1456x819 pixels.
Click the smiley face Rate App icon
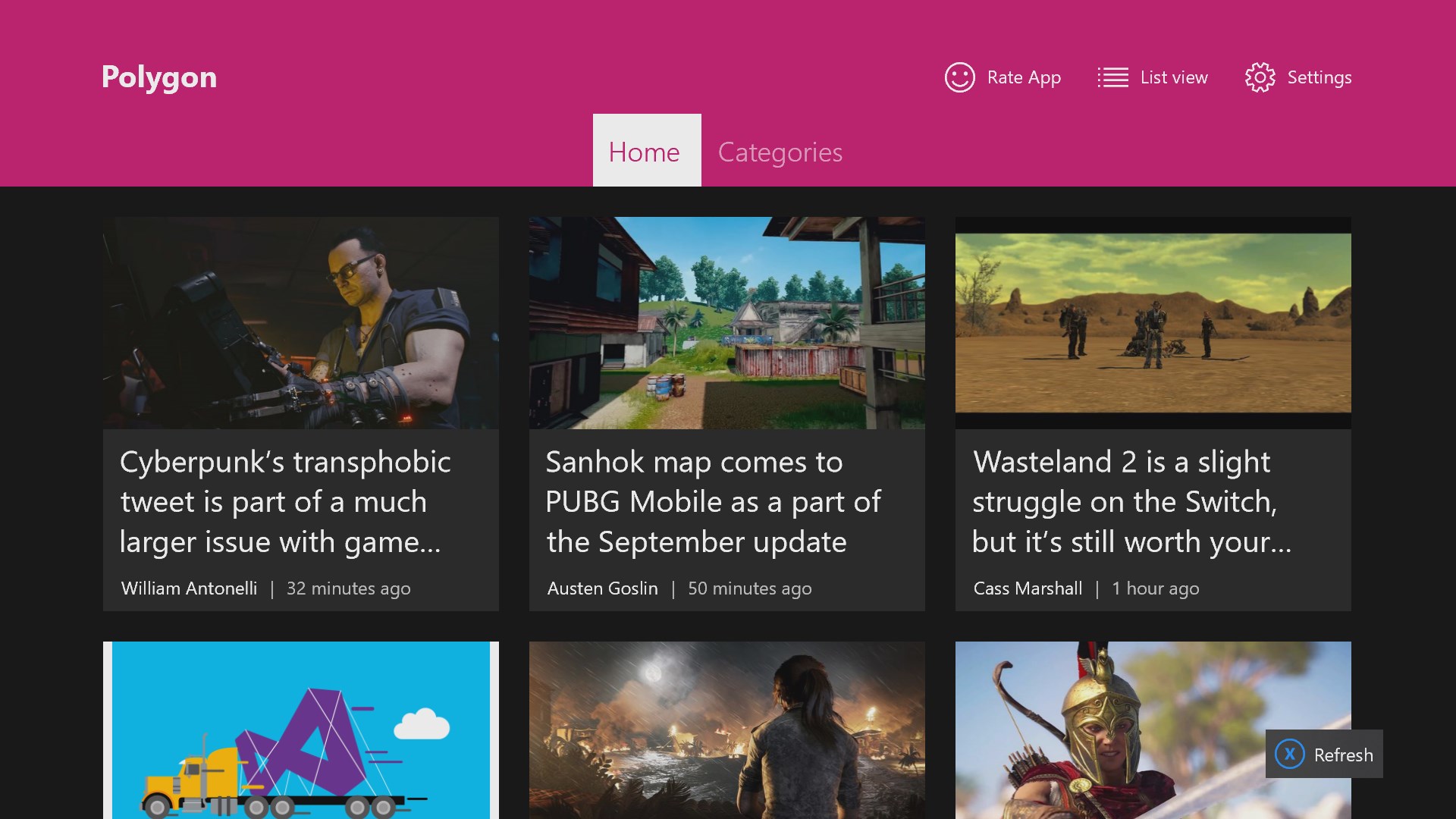pyautogui.click(x=959, y=77)
